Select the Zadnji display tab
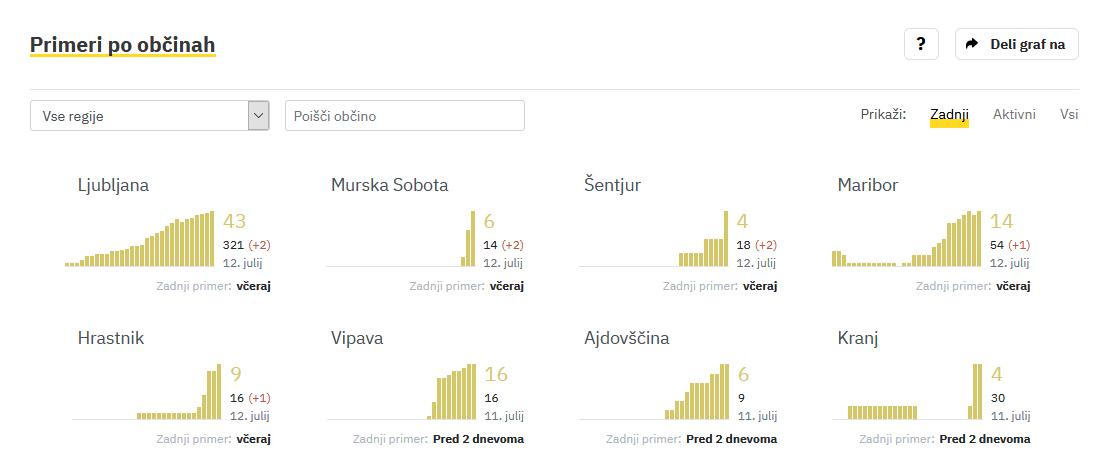Screen dimensions: 1100x461 [949, 115]
